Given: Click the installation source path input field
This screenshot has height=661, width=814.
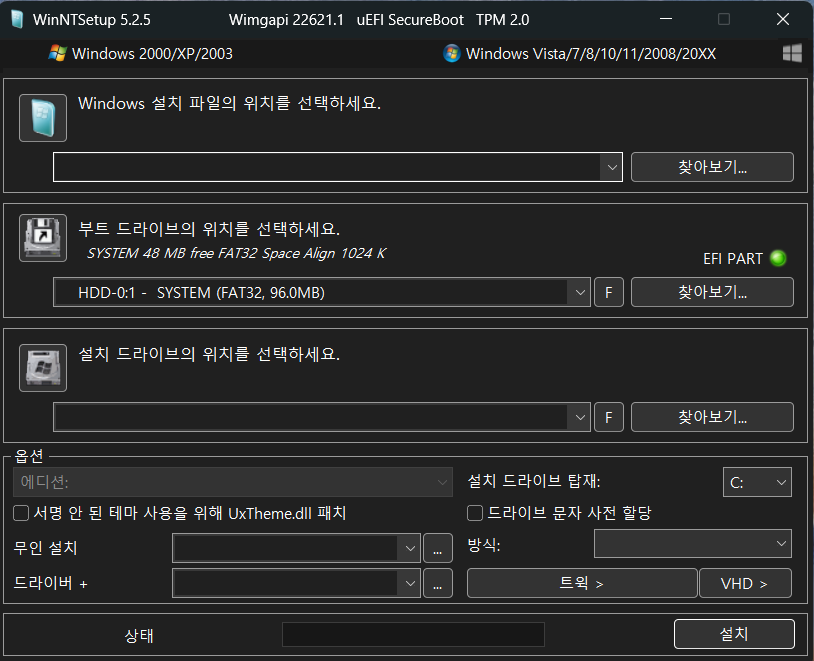Looking at the screenshot, I should point(327,167).
